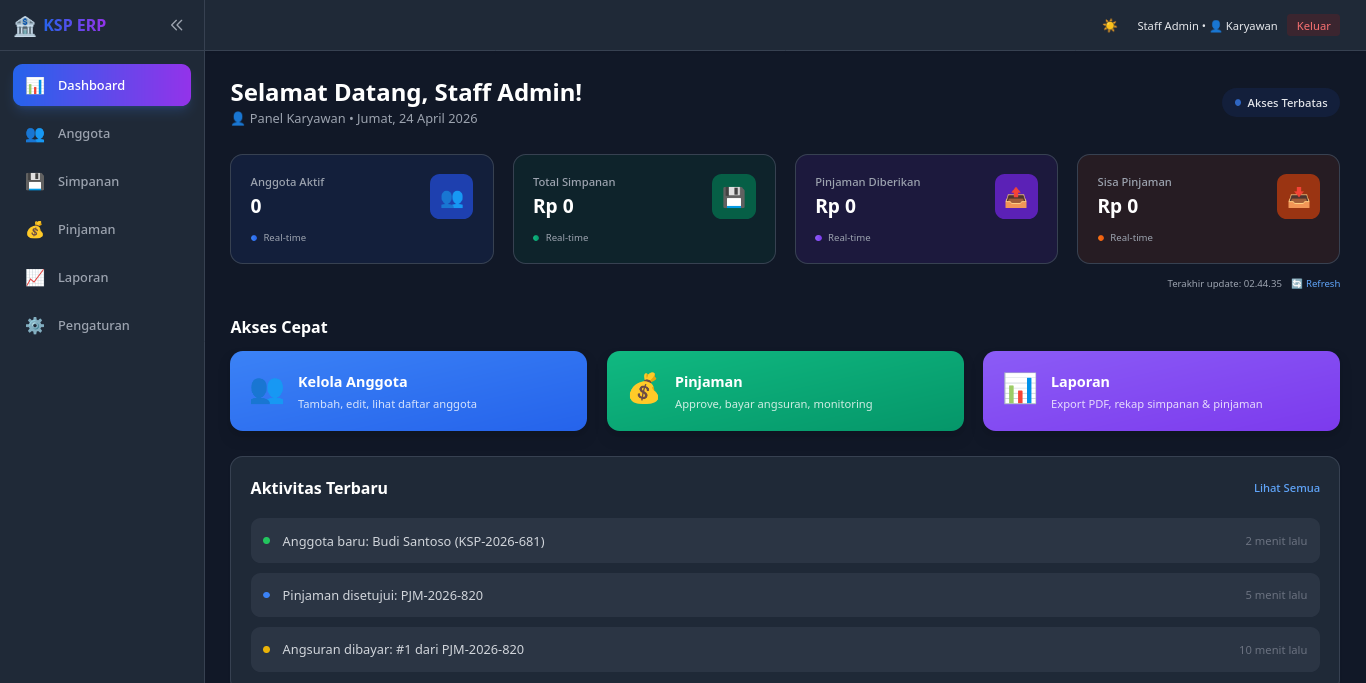Click the Anggota Aktif card people icon
1366x683 pixels.
tap(451, 197)
